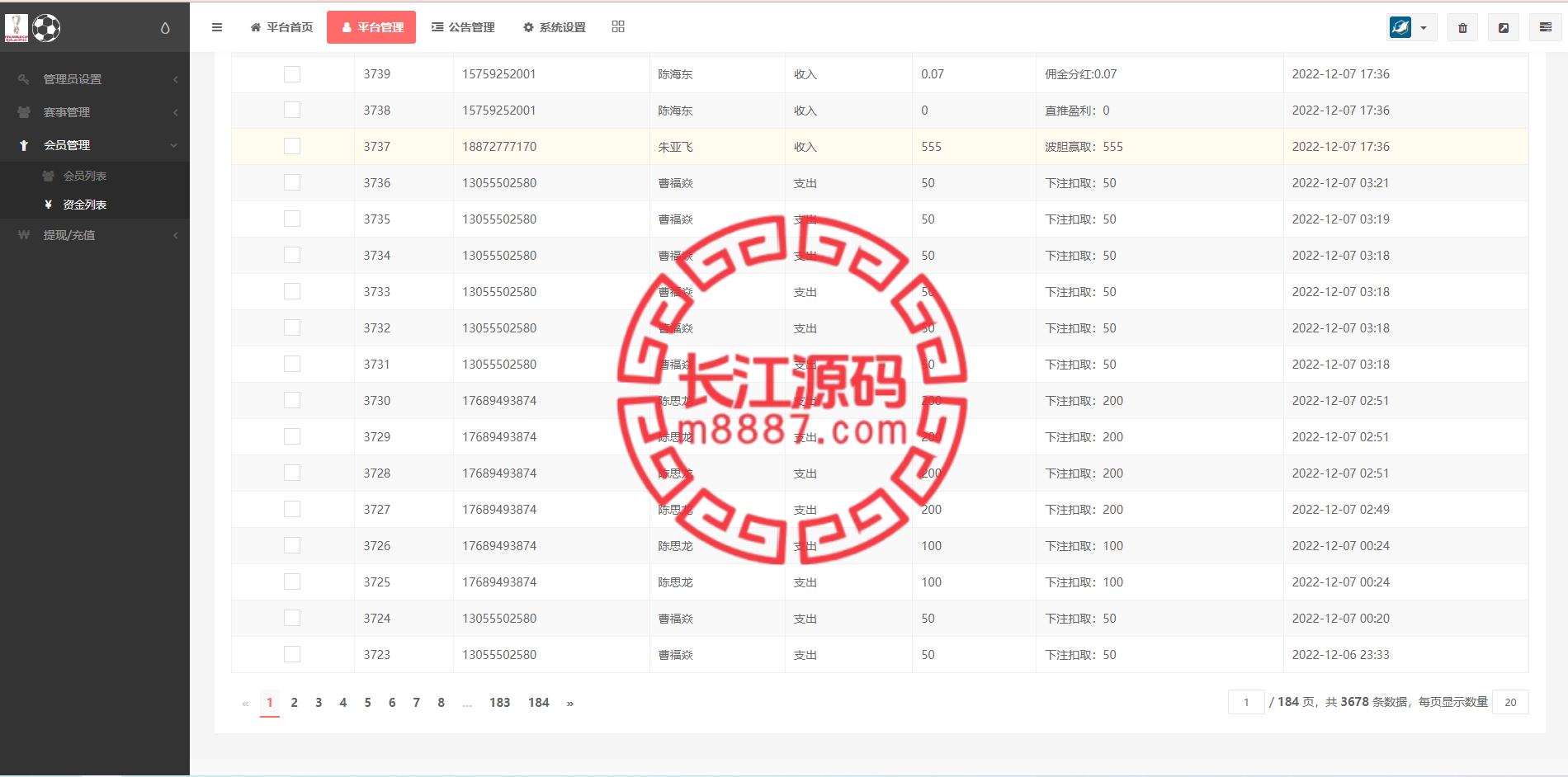Click timestamp 2022-12-06 23:33

click(1341, 655)
